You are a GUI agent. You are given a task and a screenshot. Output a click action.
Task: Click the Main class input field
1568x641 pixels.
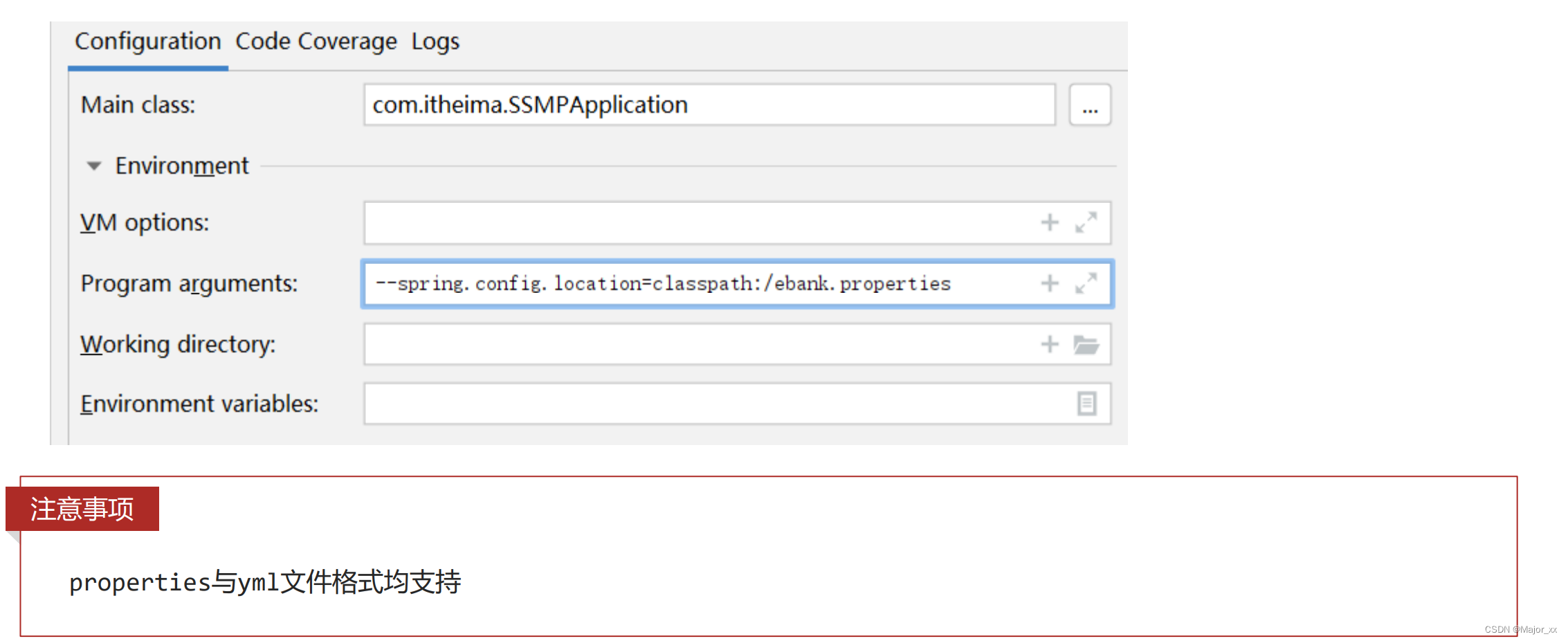tap(709, 105)
